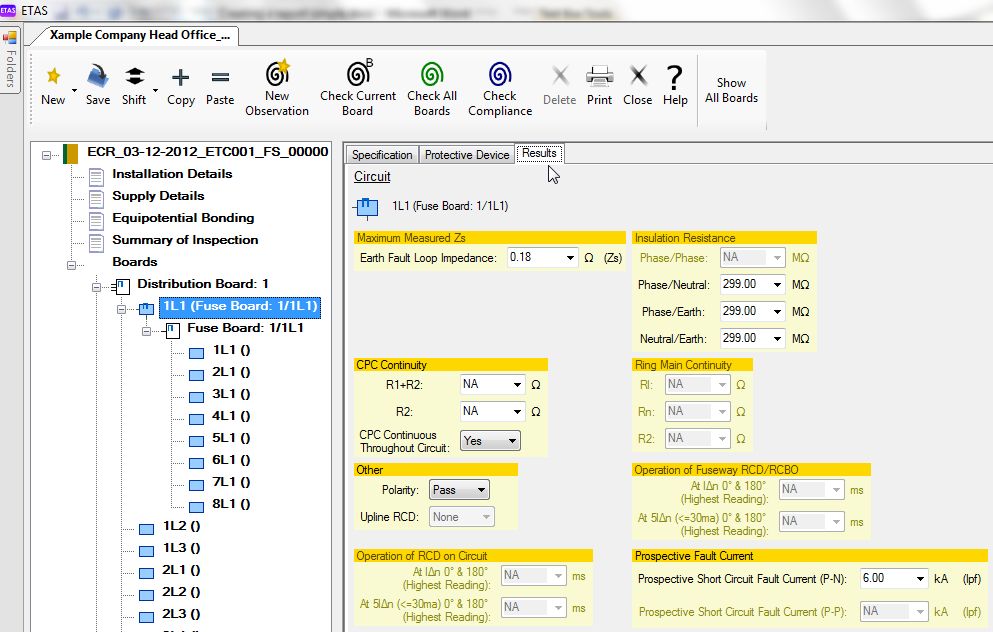Open CPC Continuity R2 dropdown

pyautogui.click(x=517, y=412)
